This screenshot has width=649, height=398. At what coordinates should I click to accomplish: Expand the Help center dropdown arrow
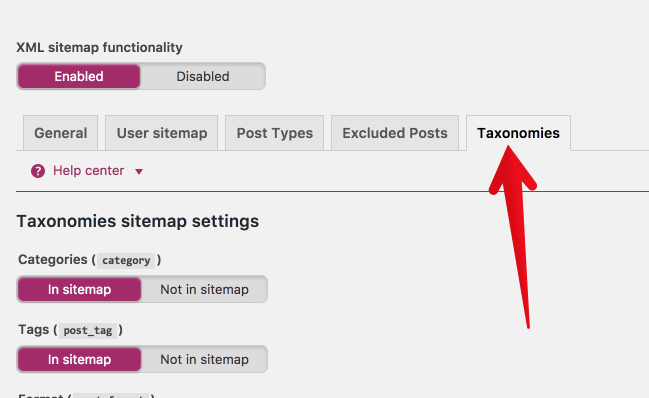[139, 171]
